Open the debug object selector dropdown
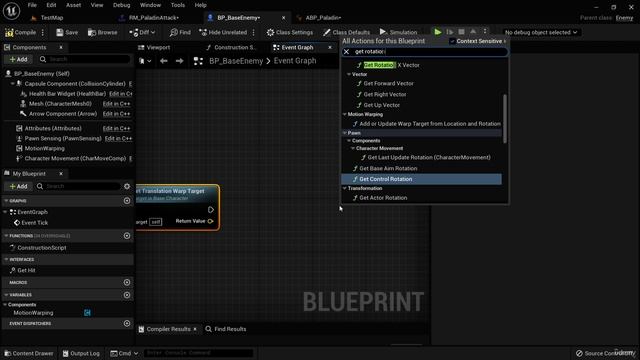This screenshot has width=640, height=360. point(541,32)
